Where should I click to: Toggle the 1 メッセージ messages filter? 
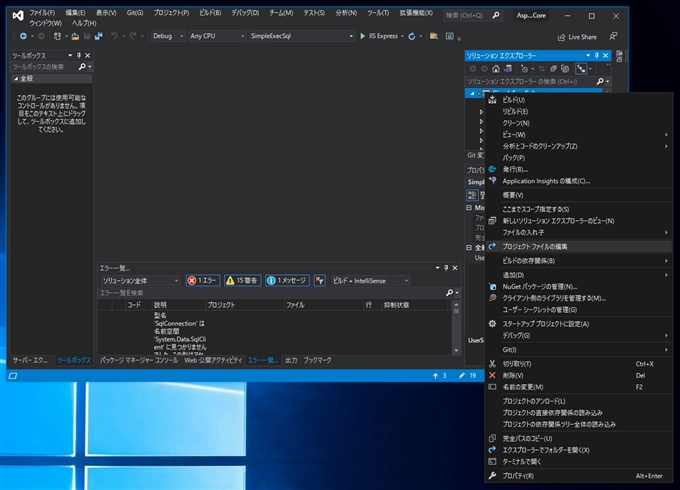coord(288,281)
